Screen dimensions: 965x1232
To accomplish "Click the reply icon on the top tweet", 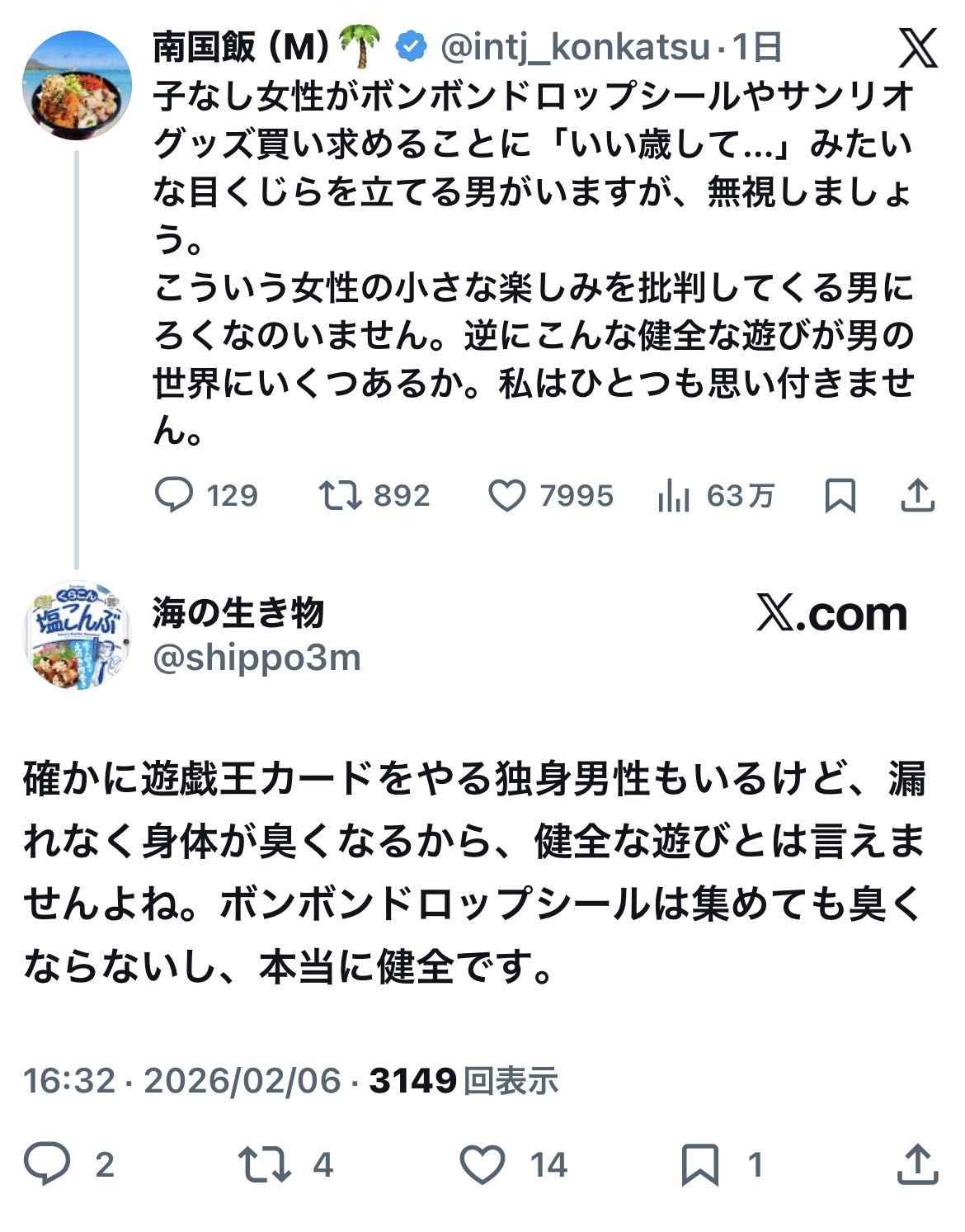I will point(174,496).
